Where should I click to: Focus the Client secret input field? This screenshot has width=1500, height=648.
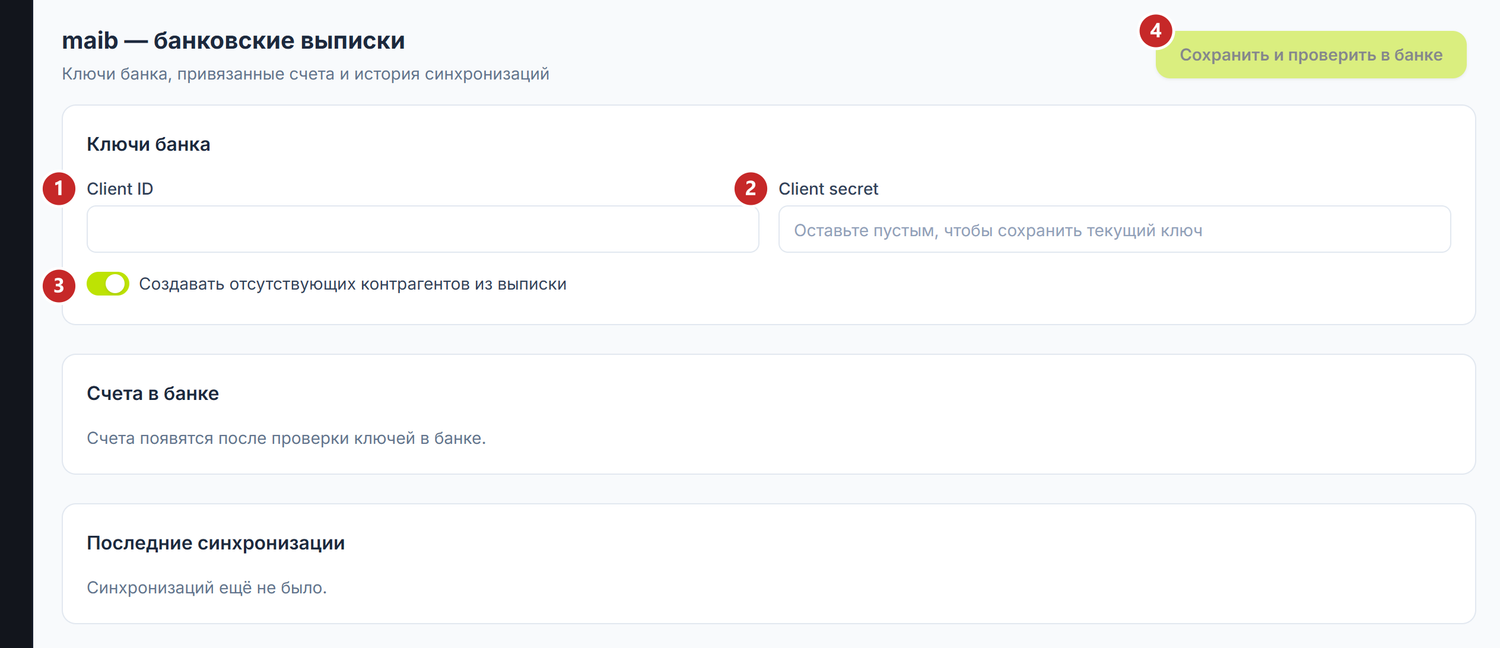(x=1114, y=229)
